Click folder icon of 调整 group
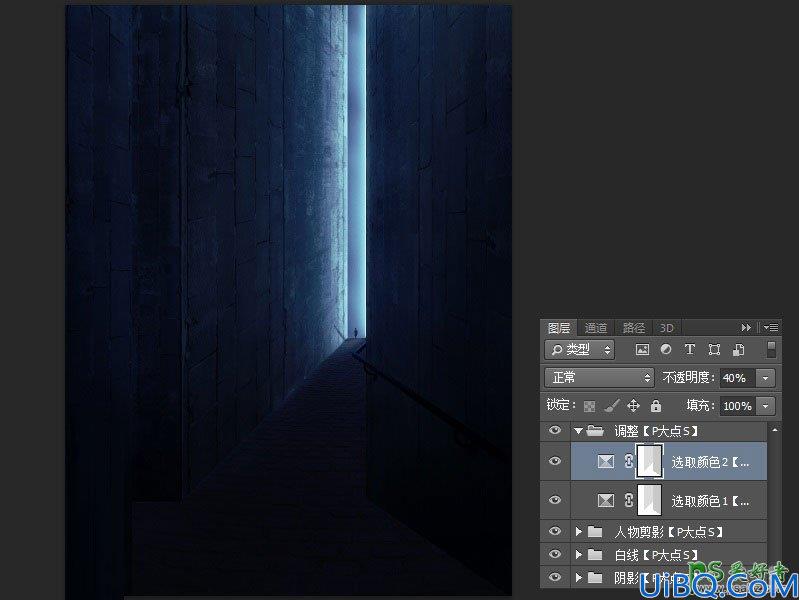Viewport: 799px width, 600px height. click(595, 431)
